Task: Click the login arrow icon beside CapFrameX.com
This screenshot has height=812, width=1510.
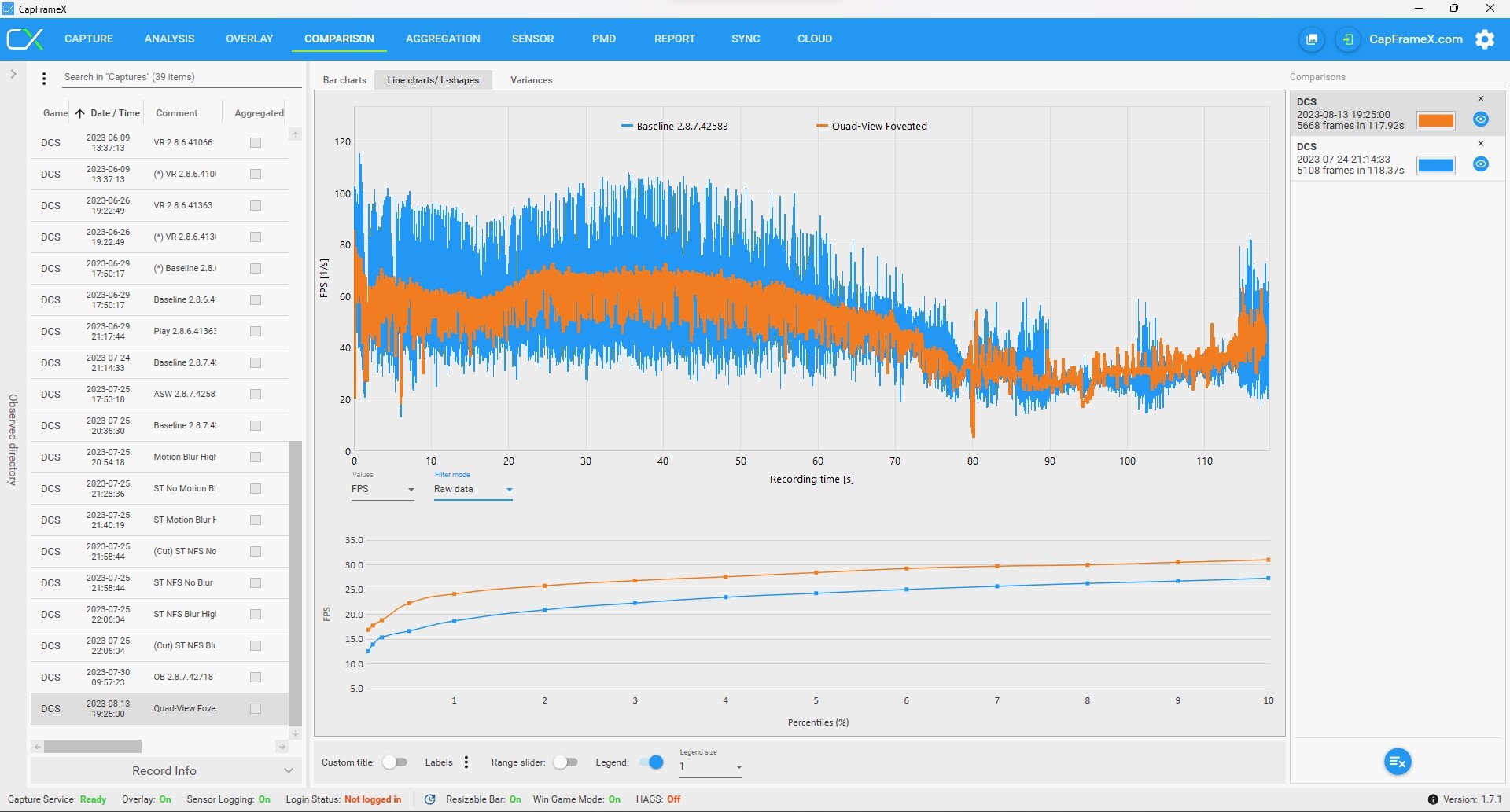Action: [x=1348, y=39]
